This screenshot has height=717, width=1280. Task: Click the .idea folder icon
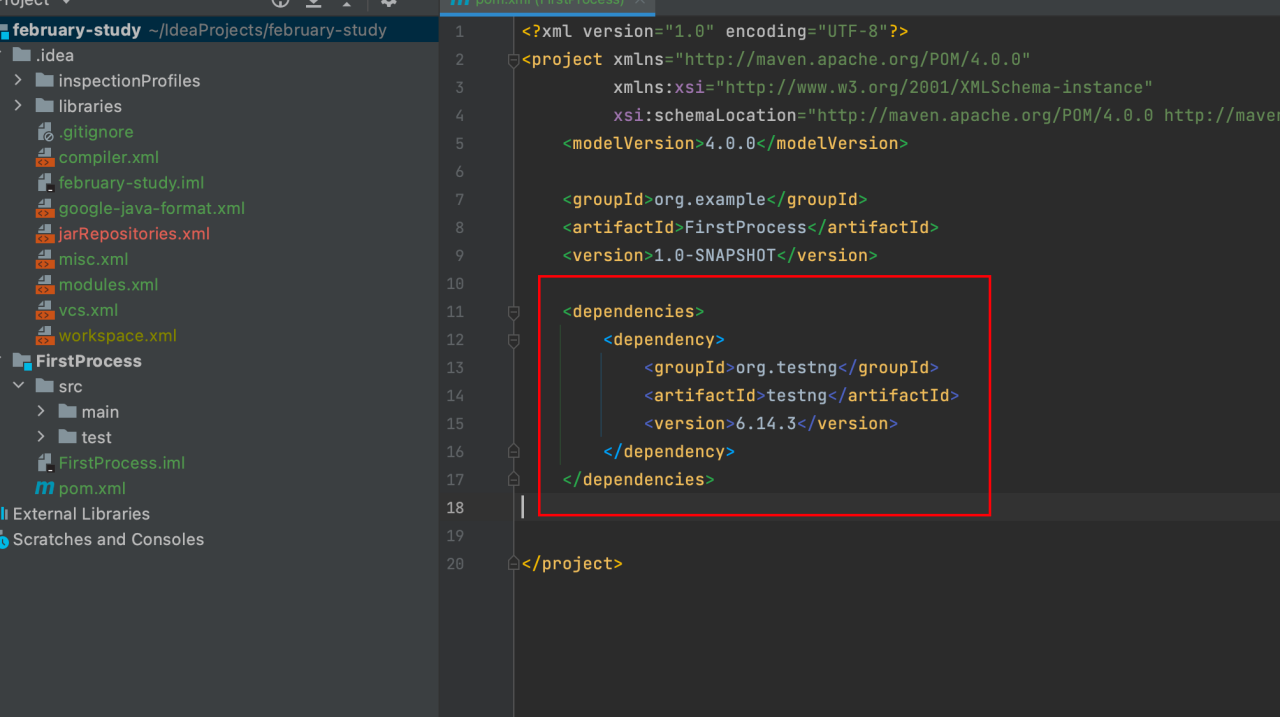coord(21,55)
